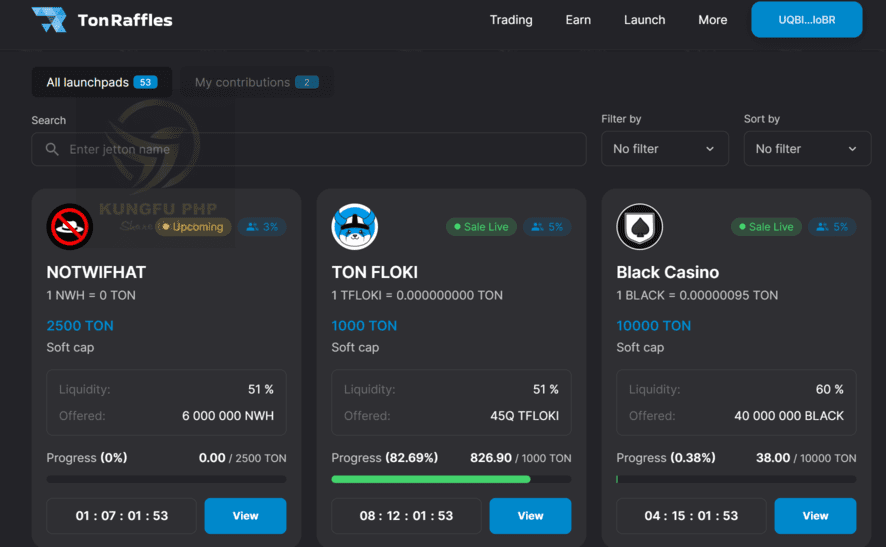Click the Sale Live badge on TON FLOKI
Viewport: 886px width, 547px height.
click(481, 227)
